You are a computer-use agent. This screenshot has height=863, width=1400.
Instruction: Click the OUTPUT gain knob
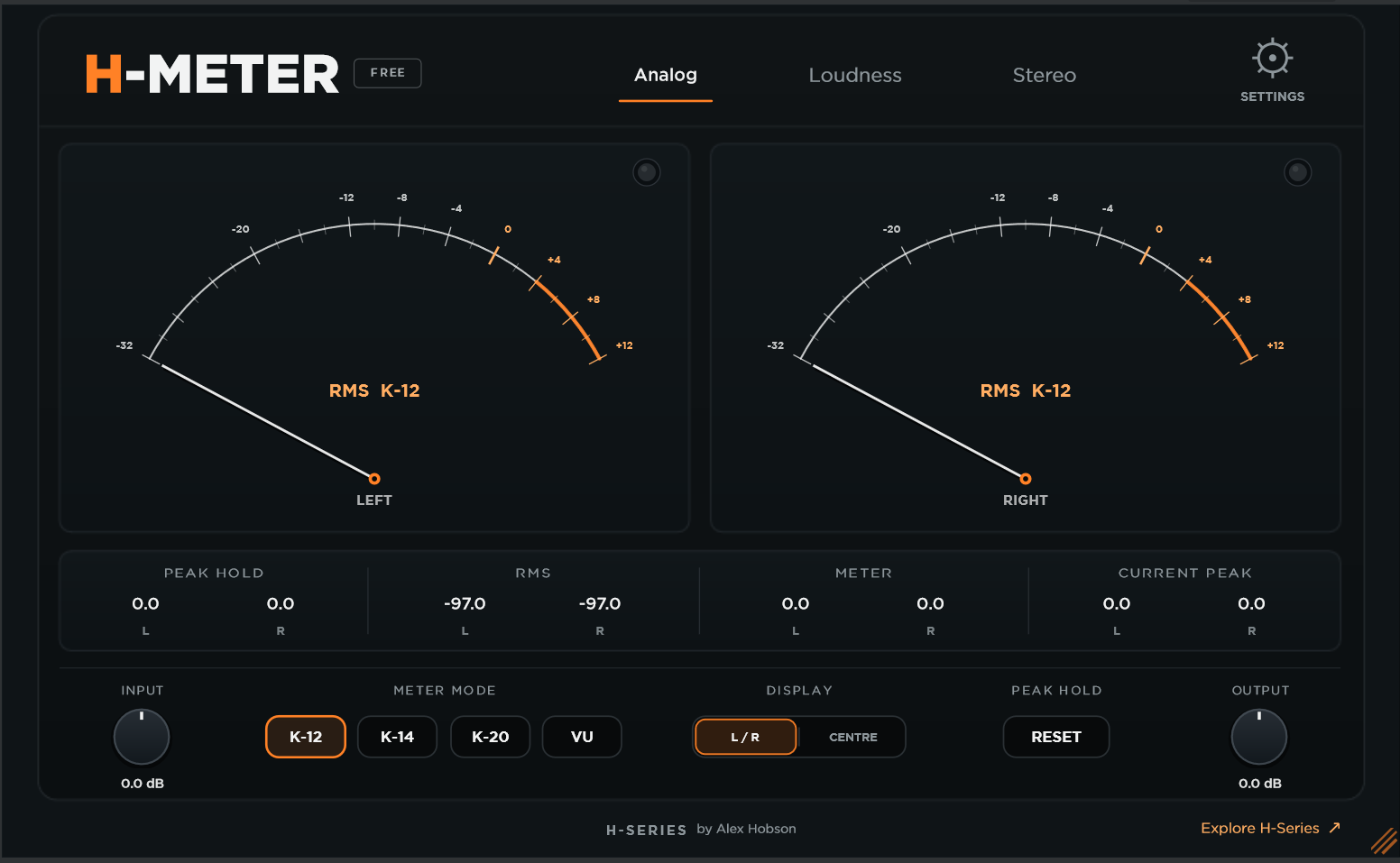click(1259, 737)
